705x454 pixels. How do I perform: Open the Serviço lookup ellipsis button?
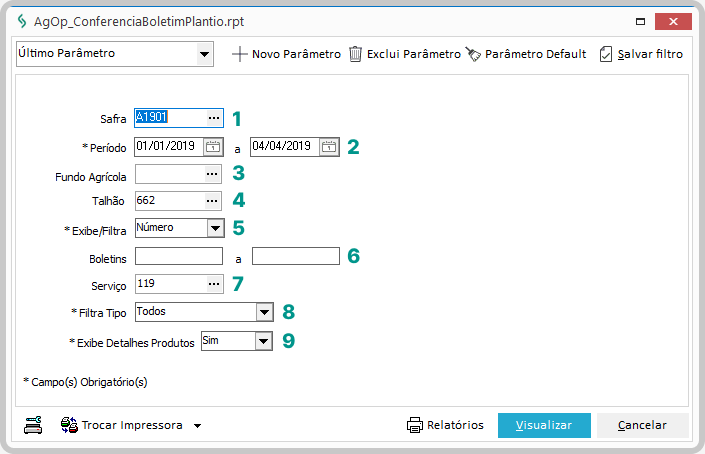pos(214,284)
